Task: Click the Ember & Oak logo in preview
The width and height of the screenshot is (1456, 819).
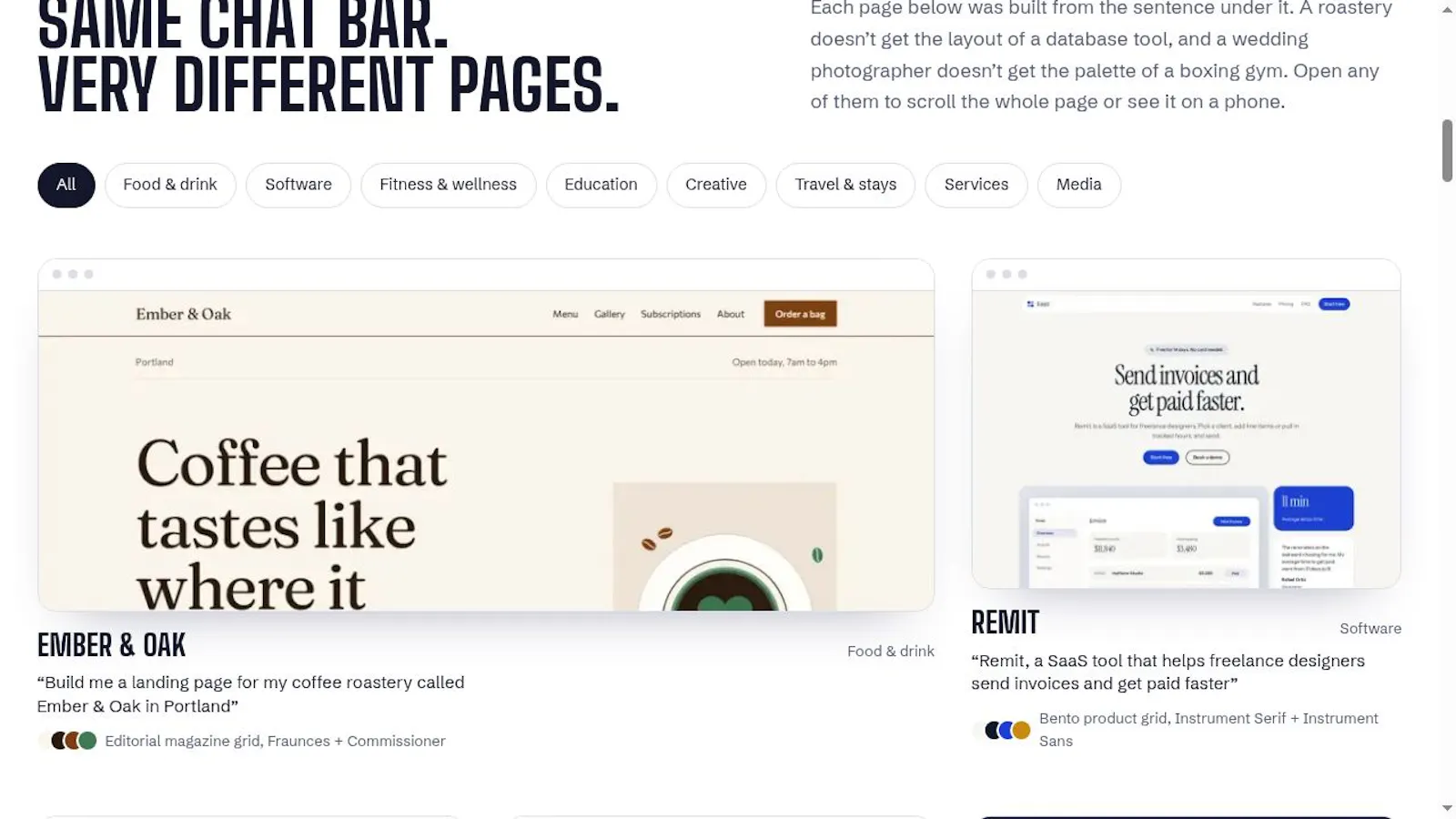Action: [184, 314]
